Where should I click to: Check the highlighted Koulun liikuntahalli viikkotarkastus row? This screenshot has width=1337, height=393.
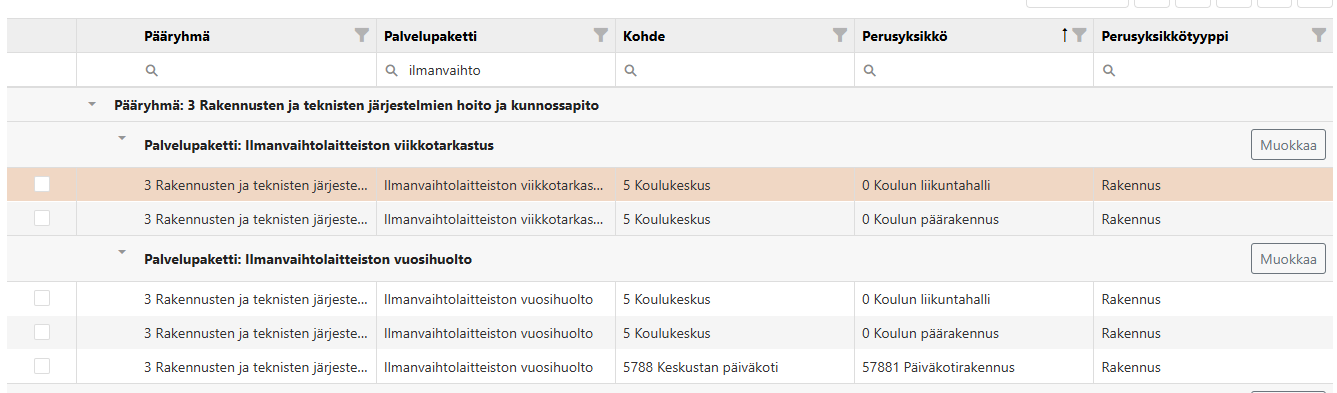pos(42,184)
